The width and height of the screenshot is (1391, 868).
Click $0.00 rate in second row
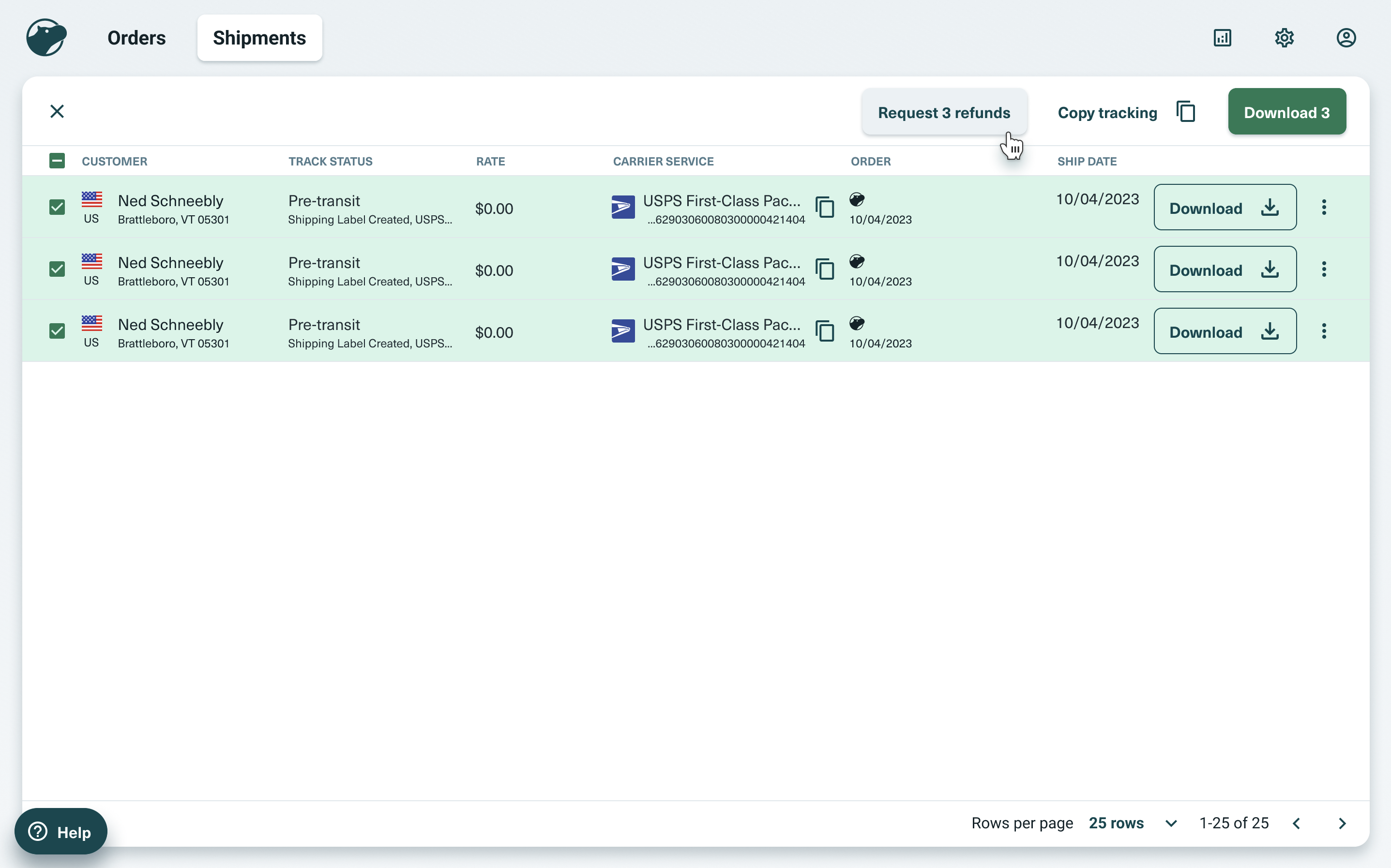[494, 270]
